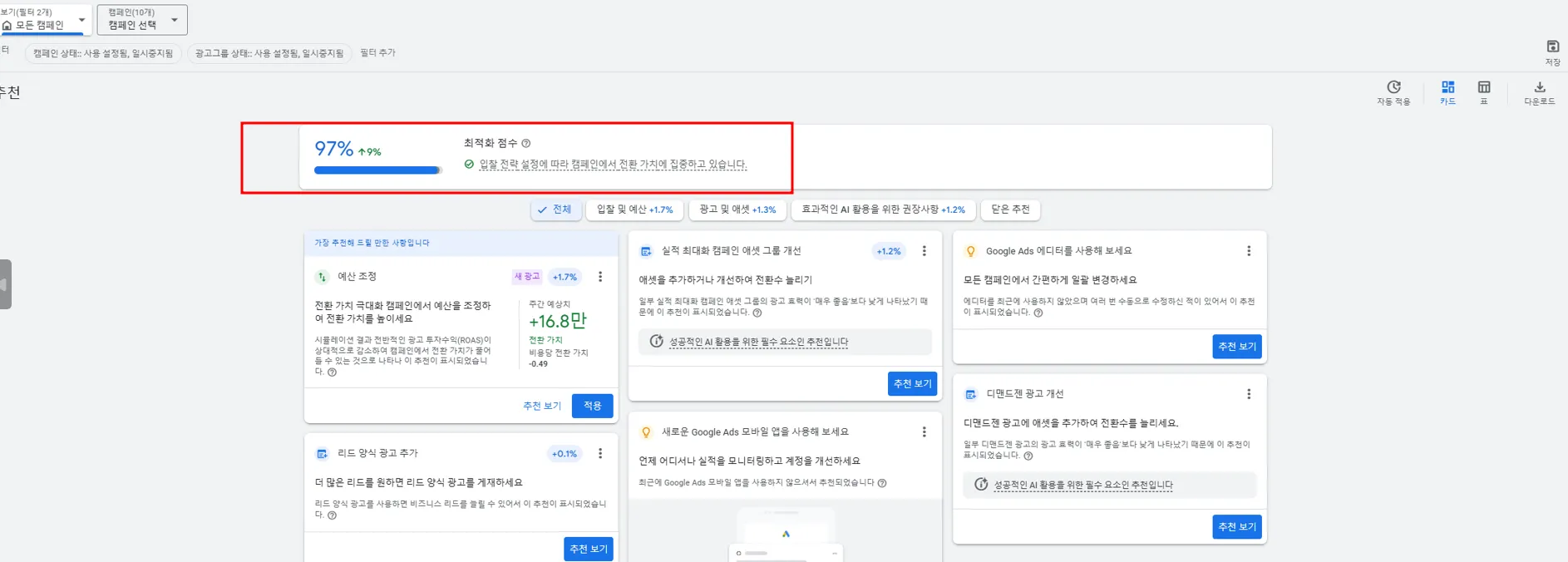
Task: Click the 리드 양식 광고 추가 card icon
Action: (322, 453)
